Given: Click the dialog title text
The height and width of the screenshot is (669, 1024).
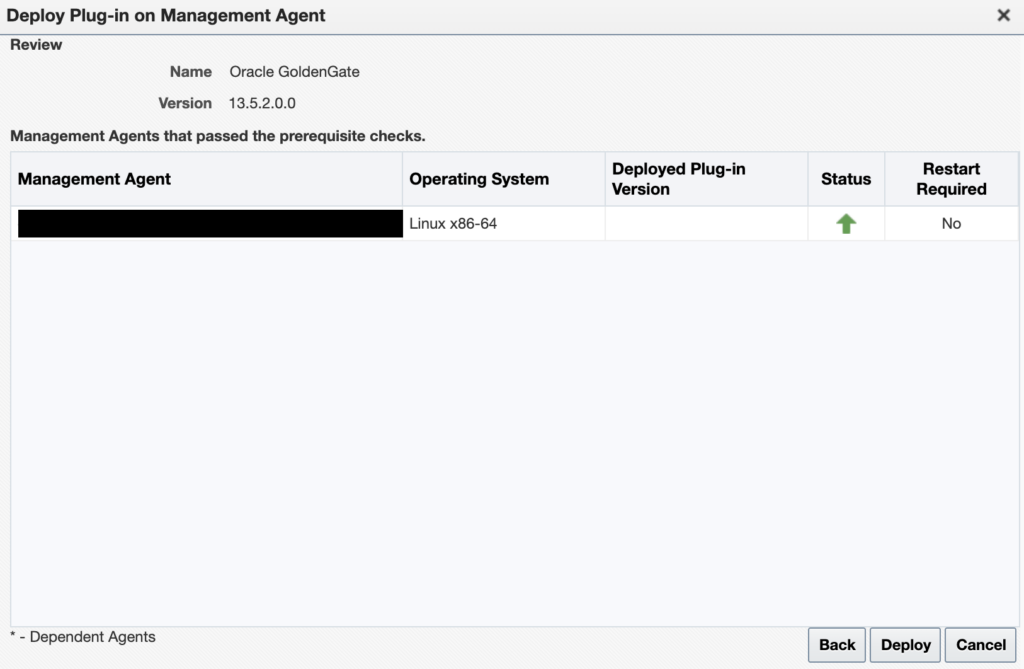Looking at the screenshot, I should click(x=166, y=16).
